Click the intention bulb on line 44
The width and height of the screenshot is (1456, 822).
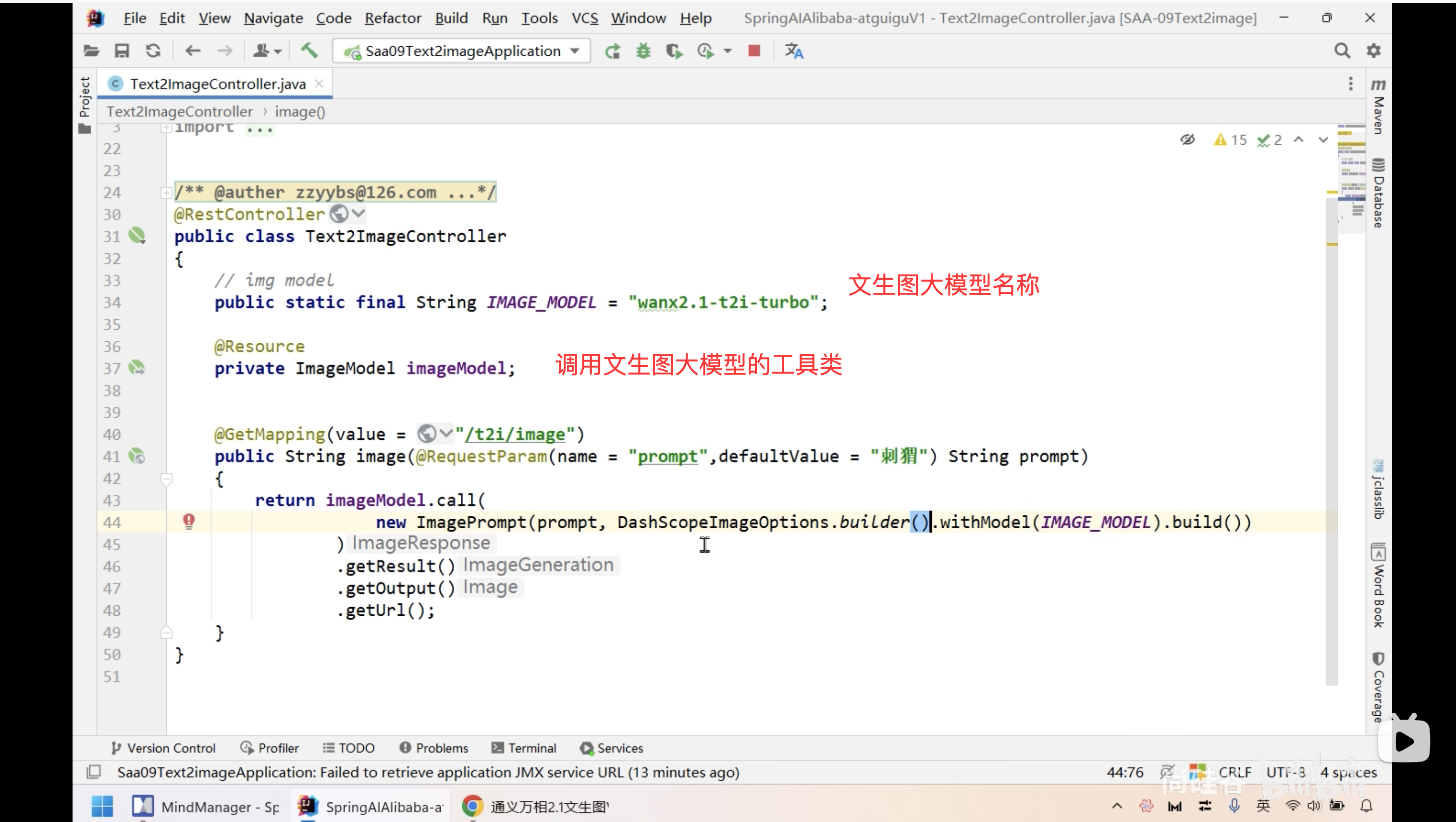pos(189,521)
